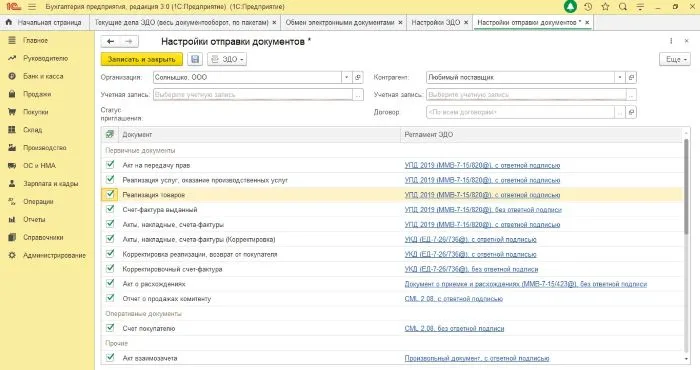
Task: Open the service menu lines icon in title bar
Action: [x=640, y=7]
